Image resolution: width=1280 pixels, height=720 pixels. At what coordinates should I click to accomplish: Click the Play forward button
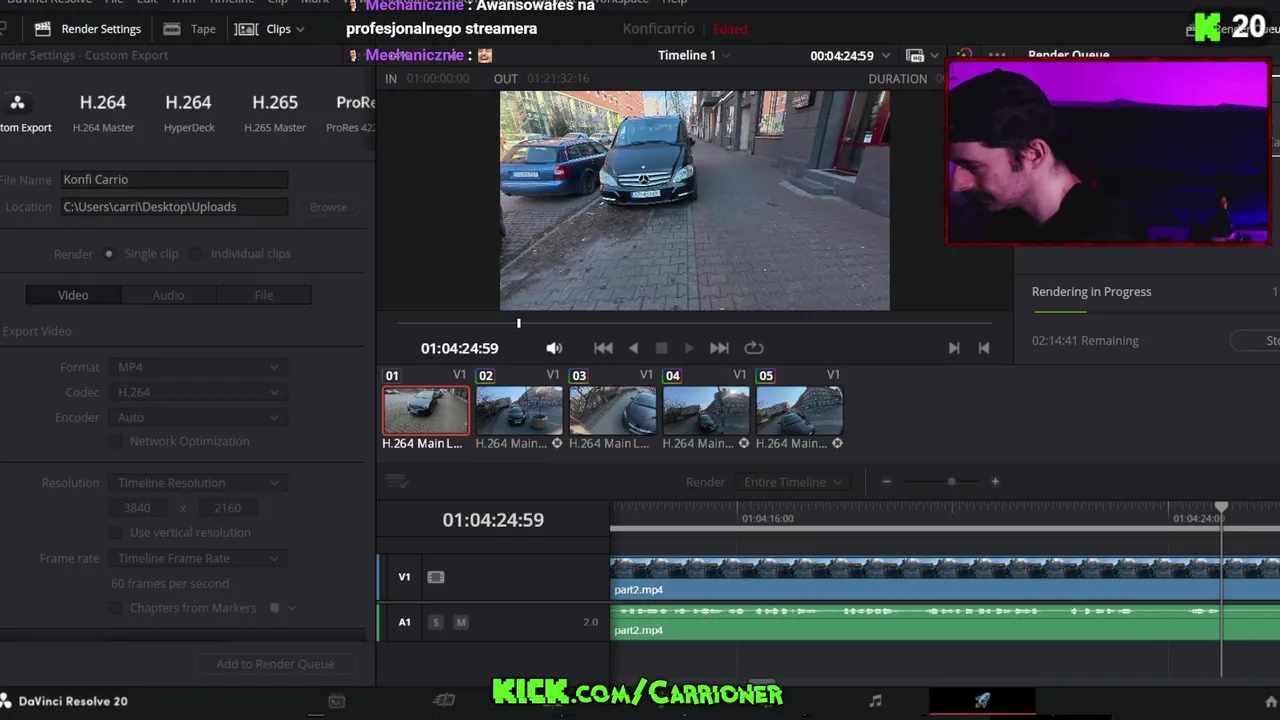point(689,348)
